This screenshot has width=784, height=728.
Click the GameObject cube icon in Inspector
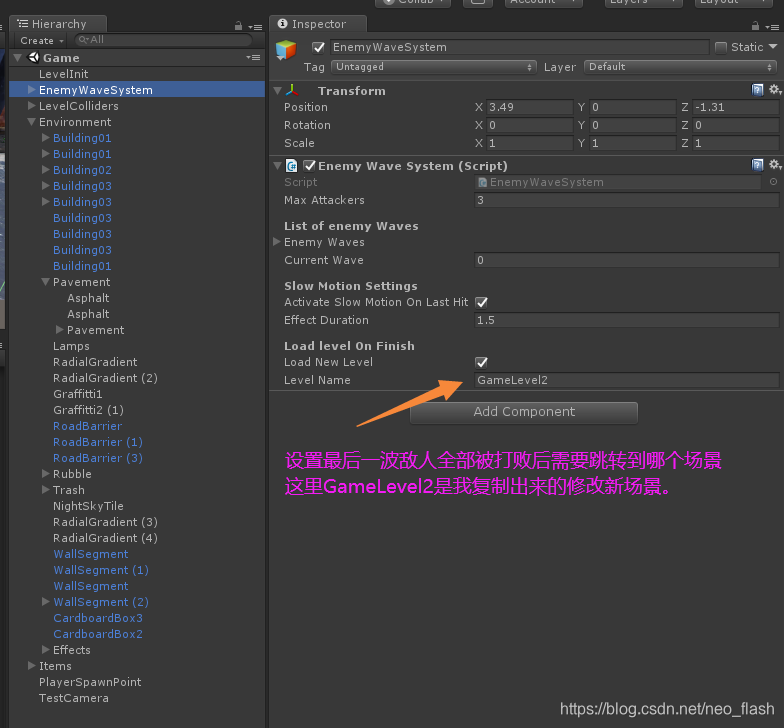286,50
